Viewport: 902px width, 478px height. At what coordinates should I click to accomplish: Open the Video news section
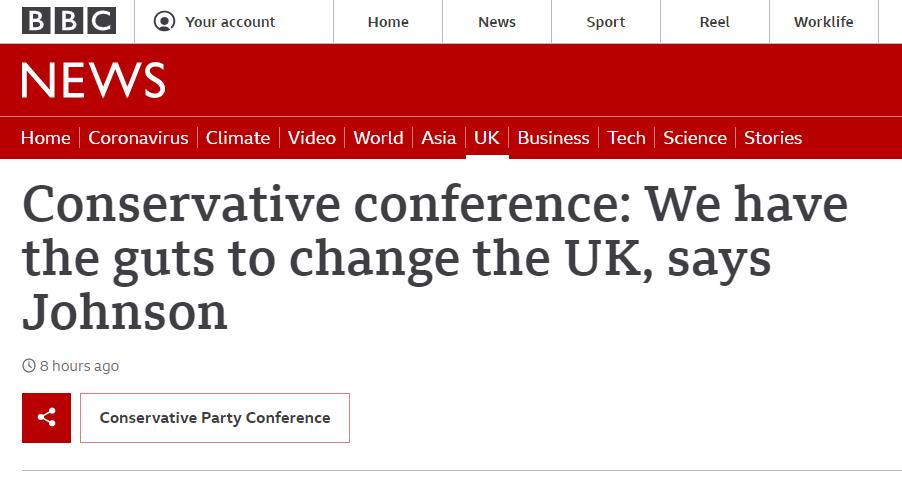312,138
